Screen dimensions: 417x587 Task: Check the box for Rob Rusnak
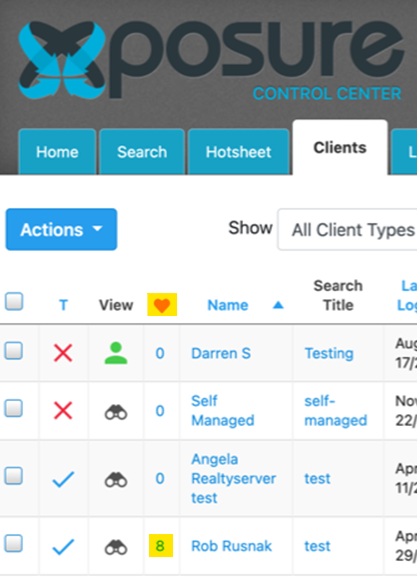[x=14, y=543]
